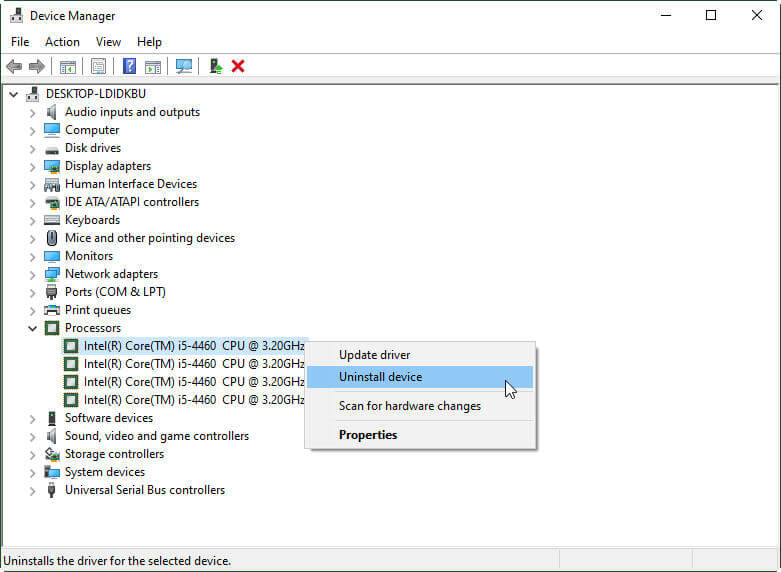This screenshot has width=781, height=572.
Task: Collapse the Processors category
Action: (32, 328)
